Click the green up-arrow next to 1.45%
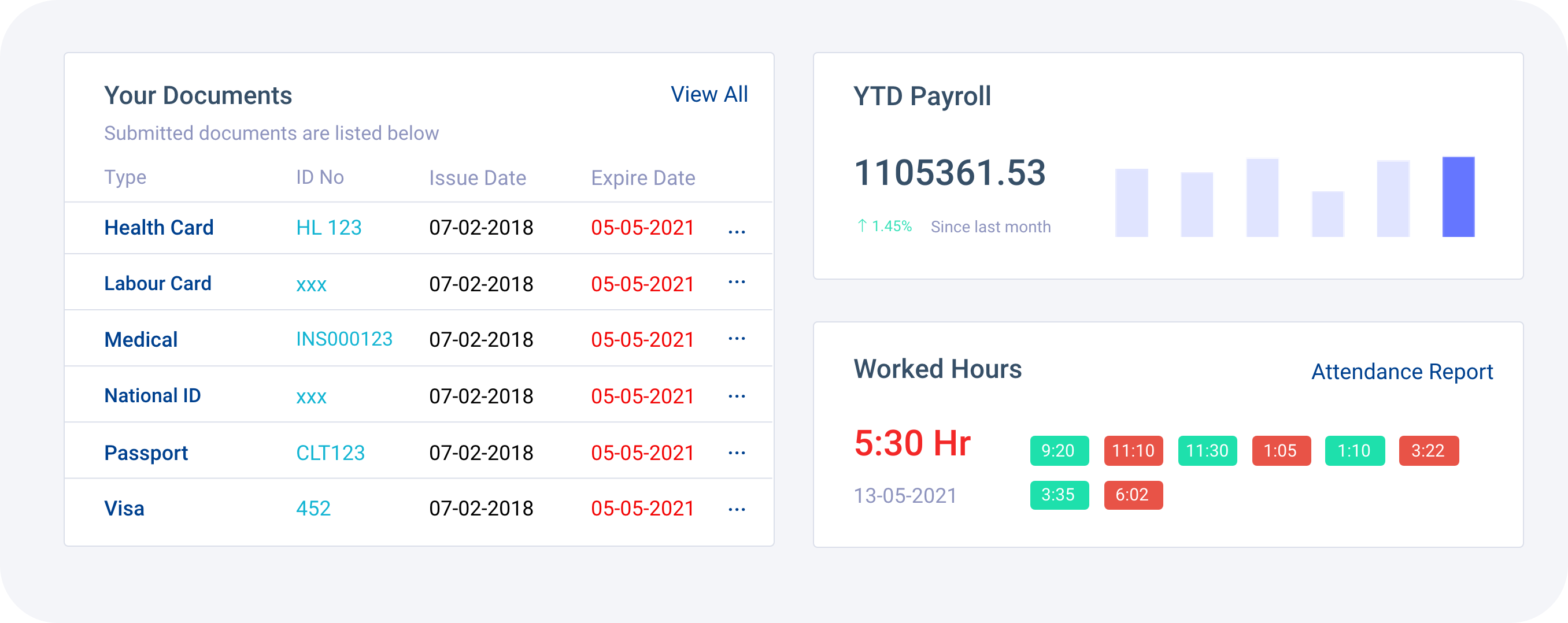Viewport: 1568px width, 623px height. 862,226
